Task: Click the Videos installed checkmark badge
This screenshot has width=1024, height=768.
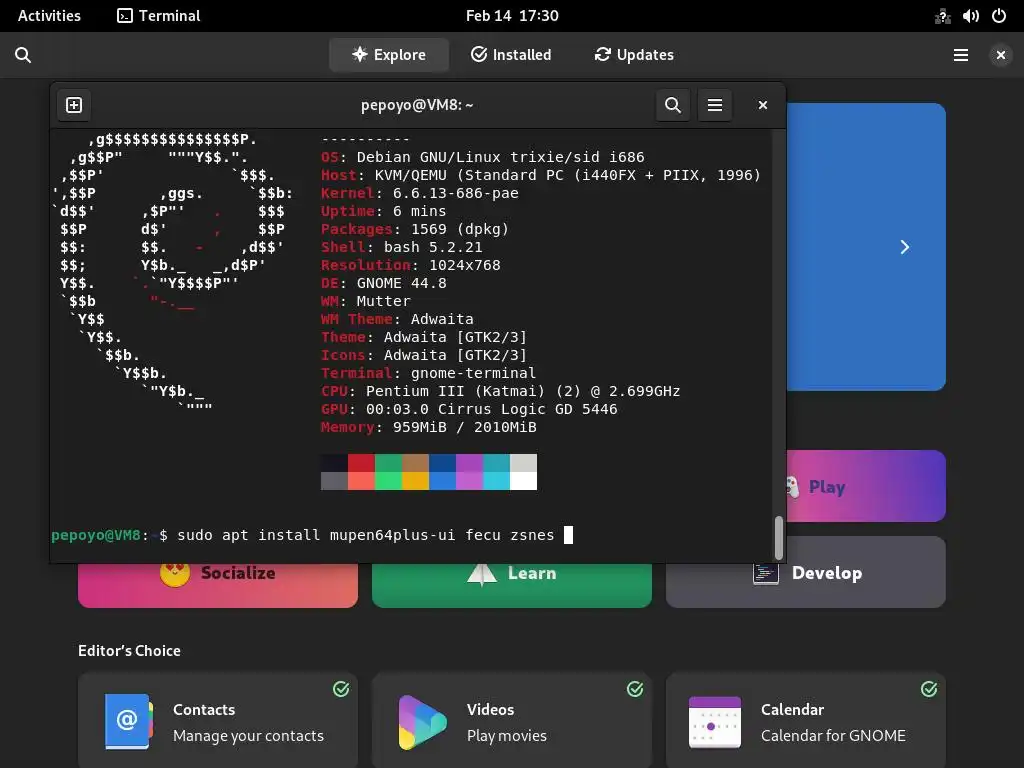Action: pos(635,689)
